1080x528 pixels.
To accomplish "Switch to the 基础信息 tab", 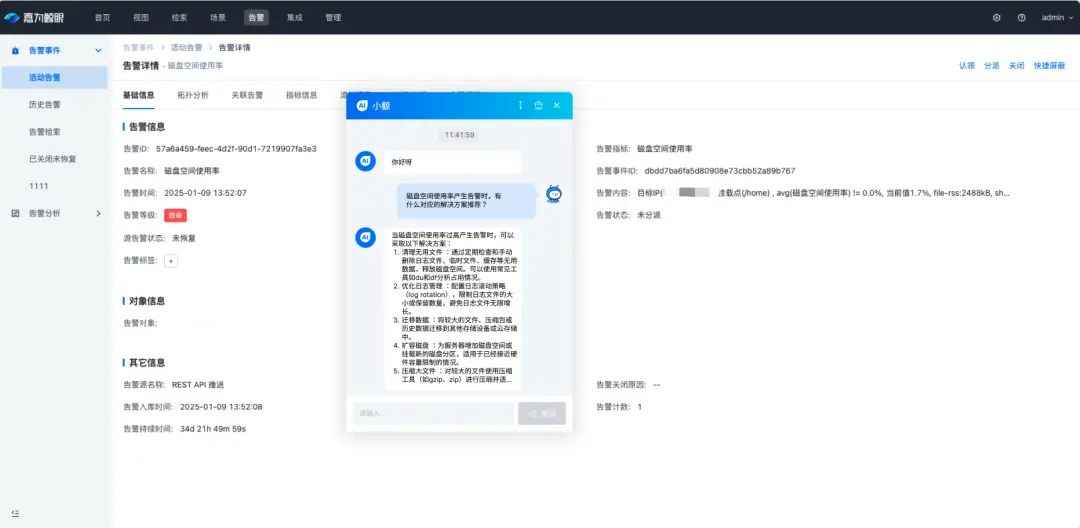I will [138, 96].
